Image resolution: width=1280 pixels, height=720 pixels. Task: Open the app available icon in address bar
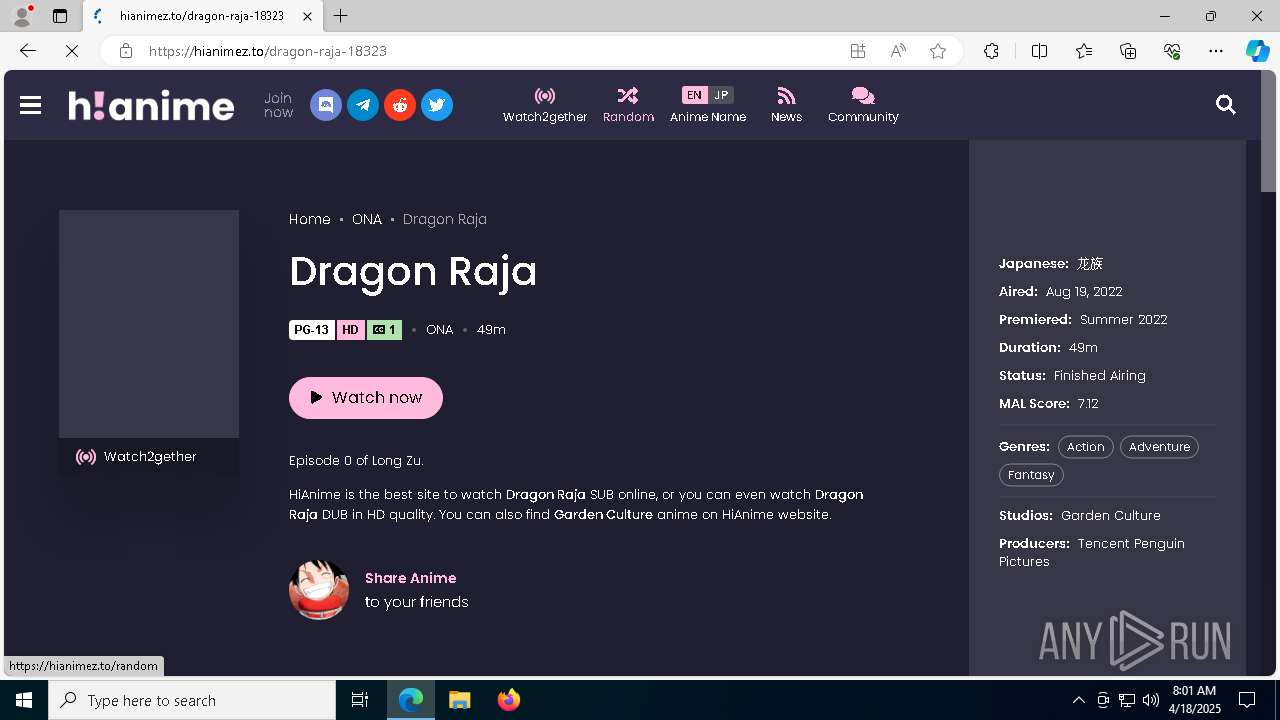[x=858, y=51]
